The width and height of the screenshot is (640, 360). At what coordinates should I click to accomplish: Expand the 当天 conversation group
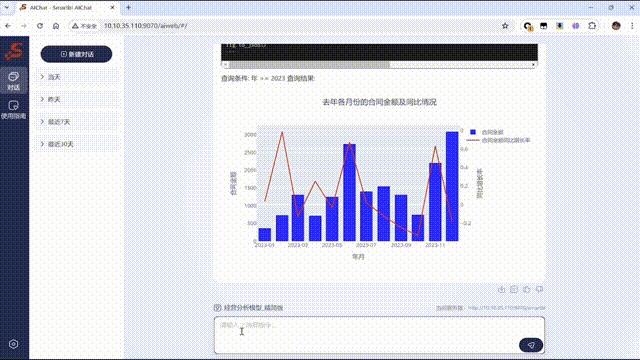click(x=77, y=77)
